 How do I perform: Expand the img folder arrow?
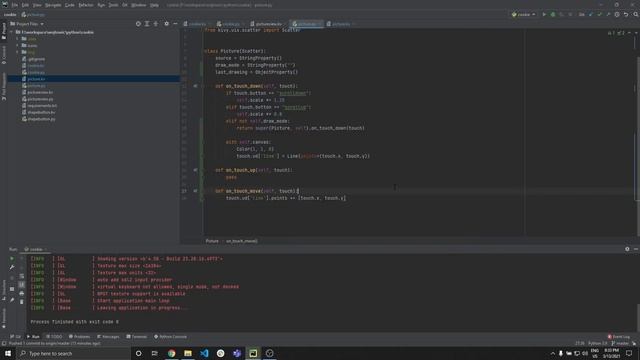point(18,52)
